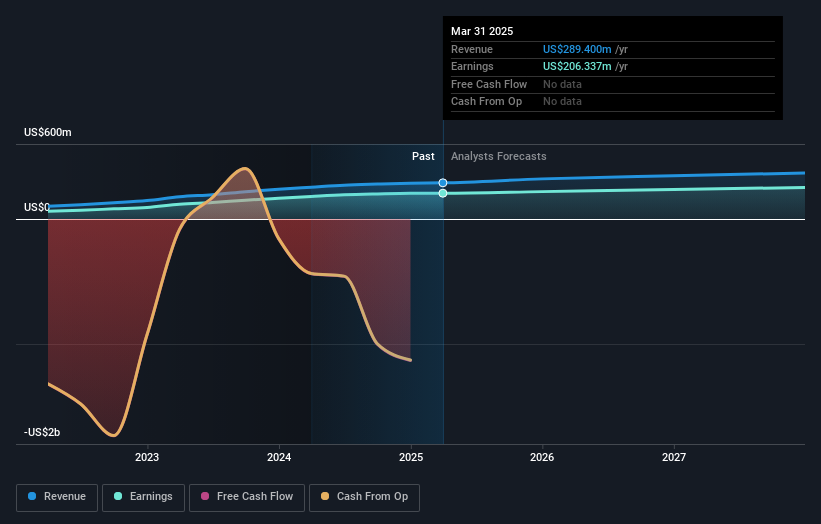Click the -US$2b y-axis label
The image size is (821, 524).
click(42, 432)
